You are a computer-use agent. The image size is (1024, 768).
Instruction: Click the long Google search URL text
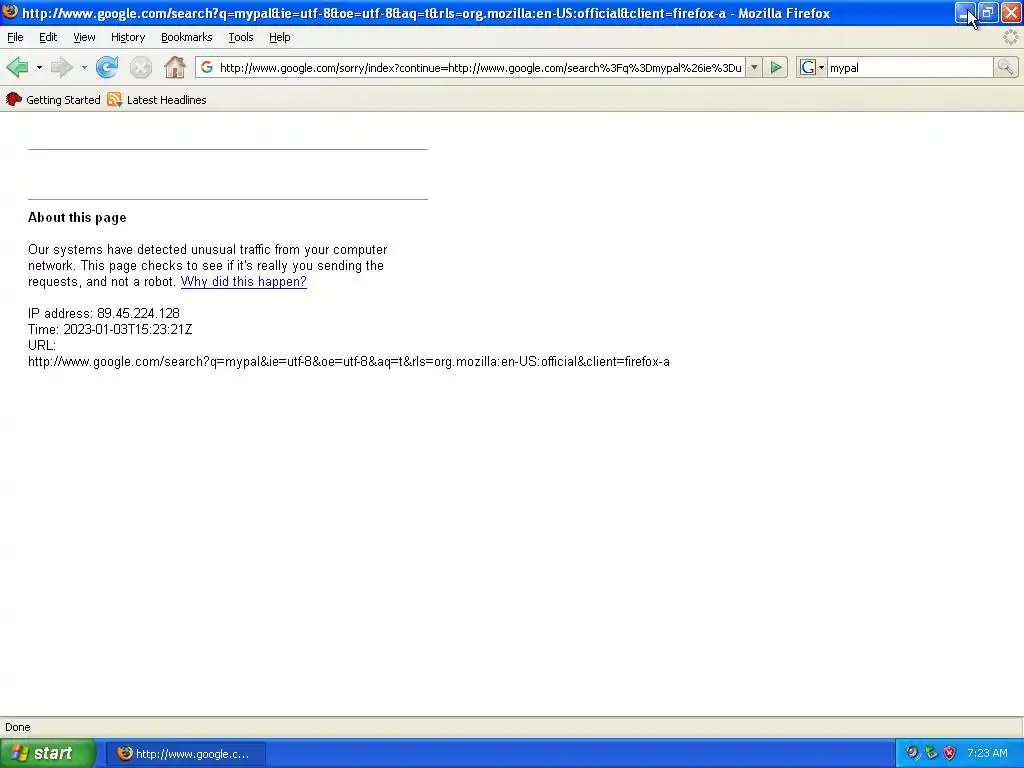coord(349,362)
